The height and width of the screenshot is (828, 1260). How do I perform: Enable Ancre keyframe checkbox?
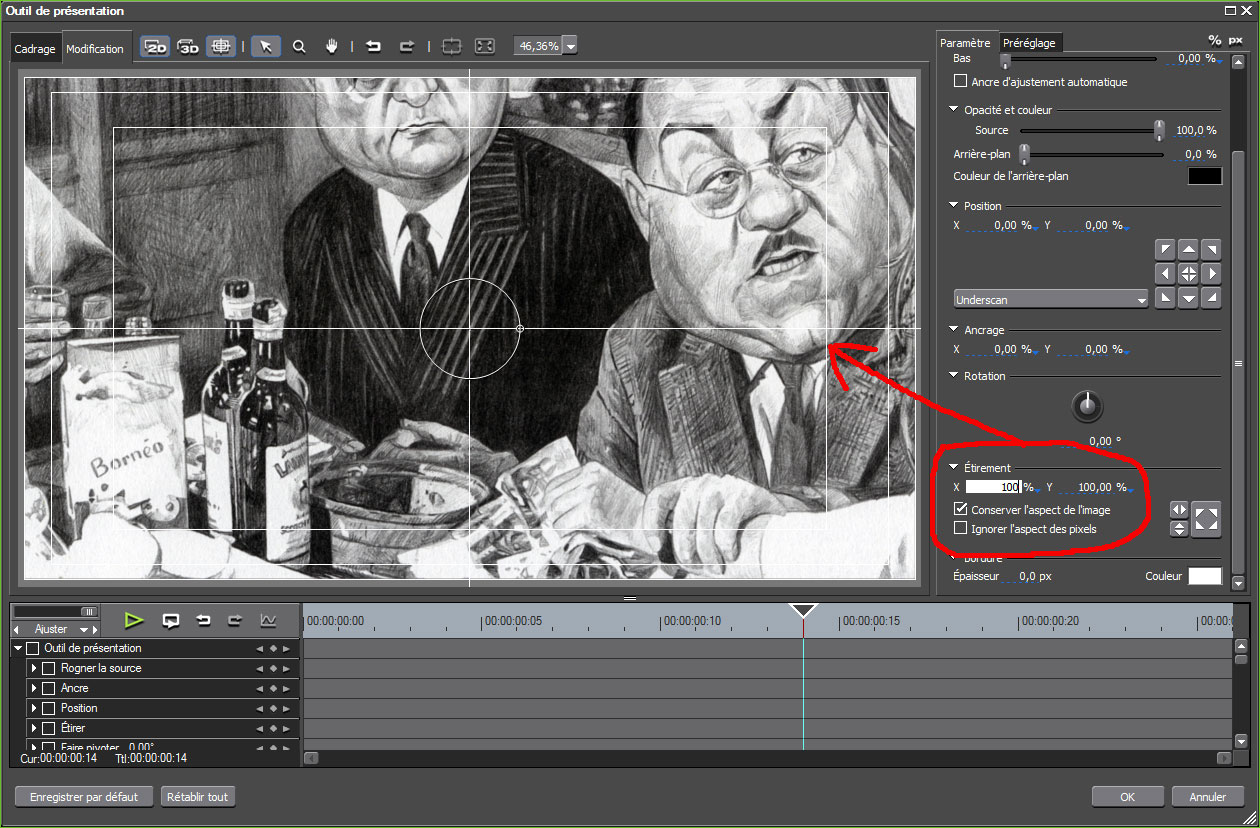[x=48, y=688]
